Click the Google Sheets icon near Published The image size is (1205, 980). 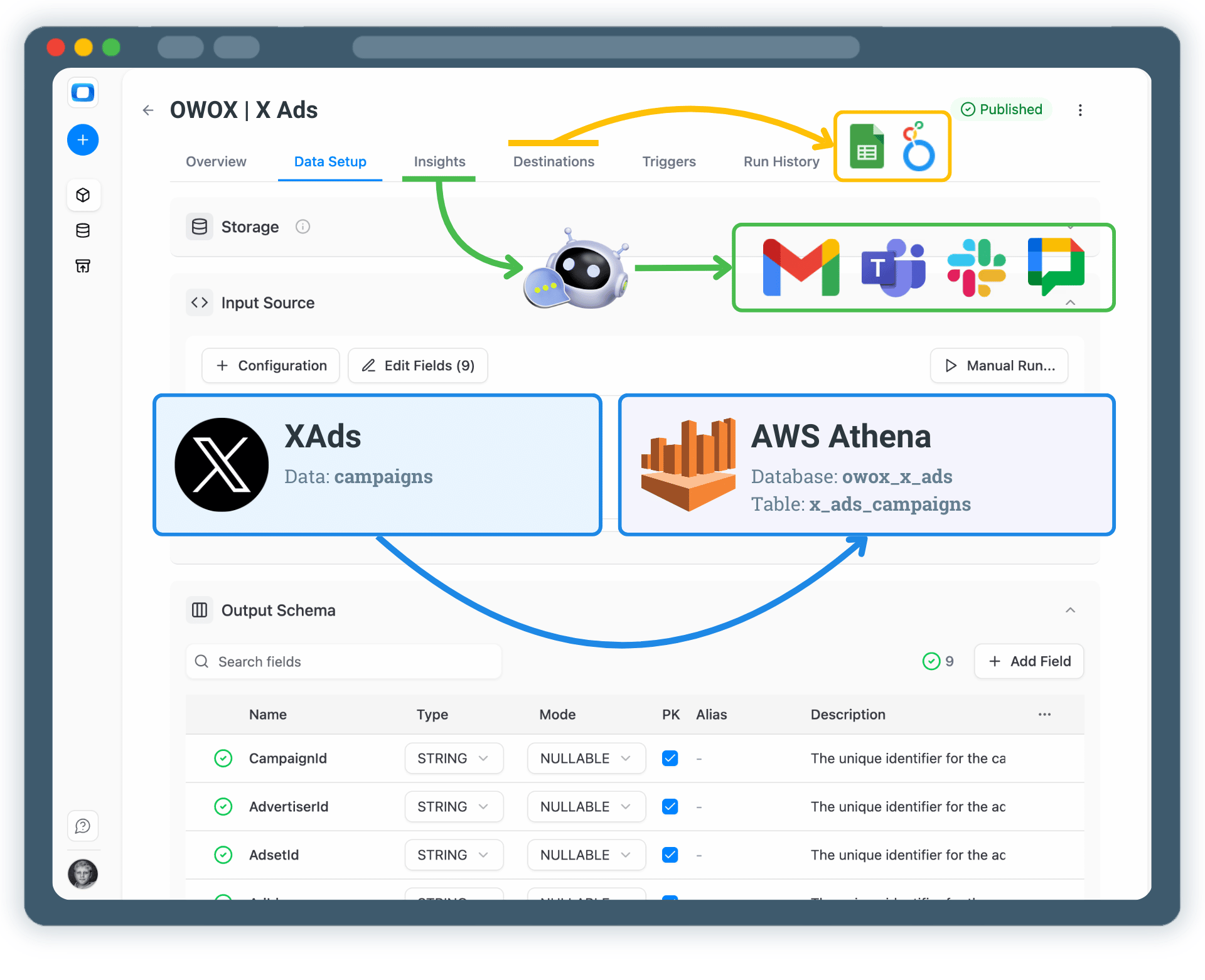[867, 146]
